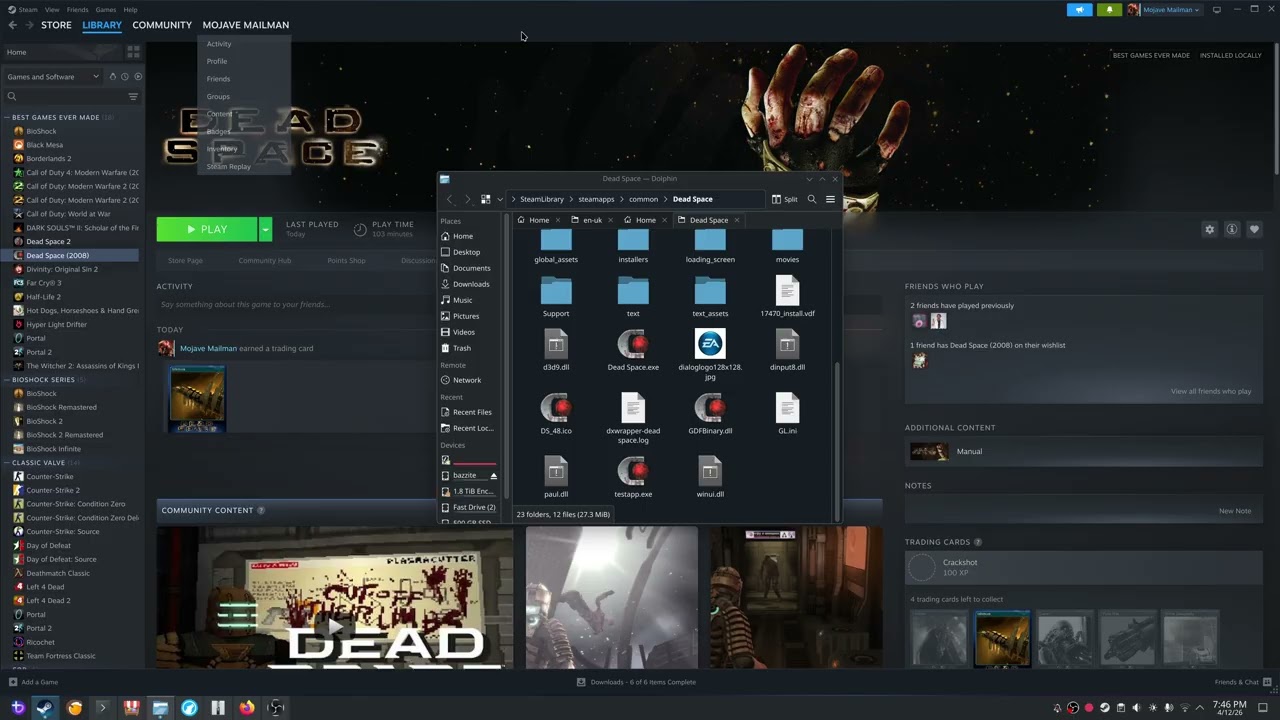1280x720 pixels.
Task: Open Dead Space game settings gear
Action: tap(1209, 229)
